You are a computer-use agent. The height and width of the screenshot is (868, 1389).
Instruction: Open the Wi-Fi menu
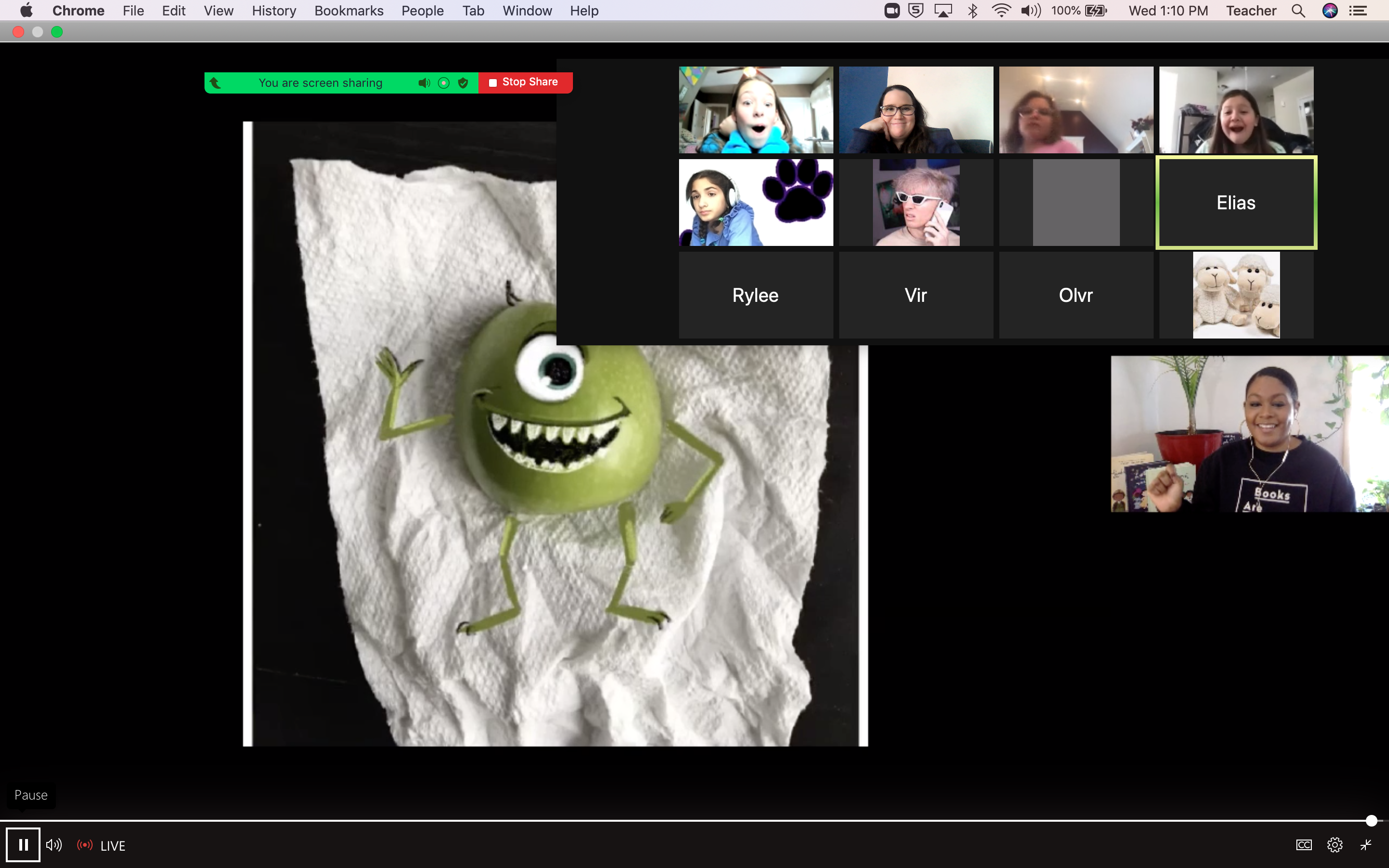pyautogui.click(x=1001, y=10)
